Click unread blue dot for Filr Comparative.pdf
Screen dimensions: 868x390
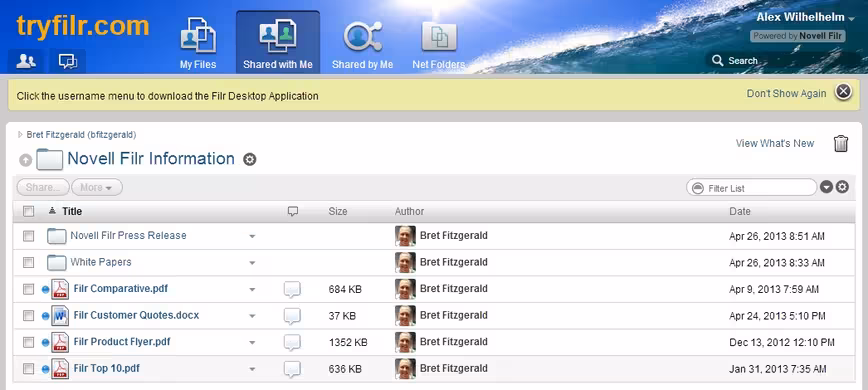[45, 289]
